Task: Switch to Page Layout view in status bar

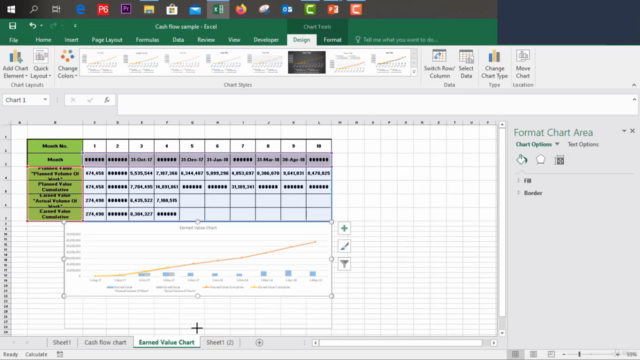Action: 533,354
